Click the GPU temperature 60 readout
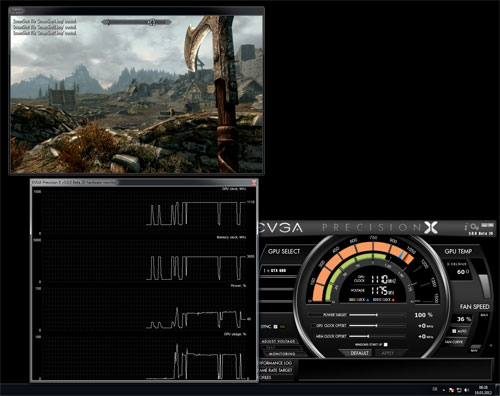This screenshot has height=396, width=500. [x=463, y=272]
